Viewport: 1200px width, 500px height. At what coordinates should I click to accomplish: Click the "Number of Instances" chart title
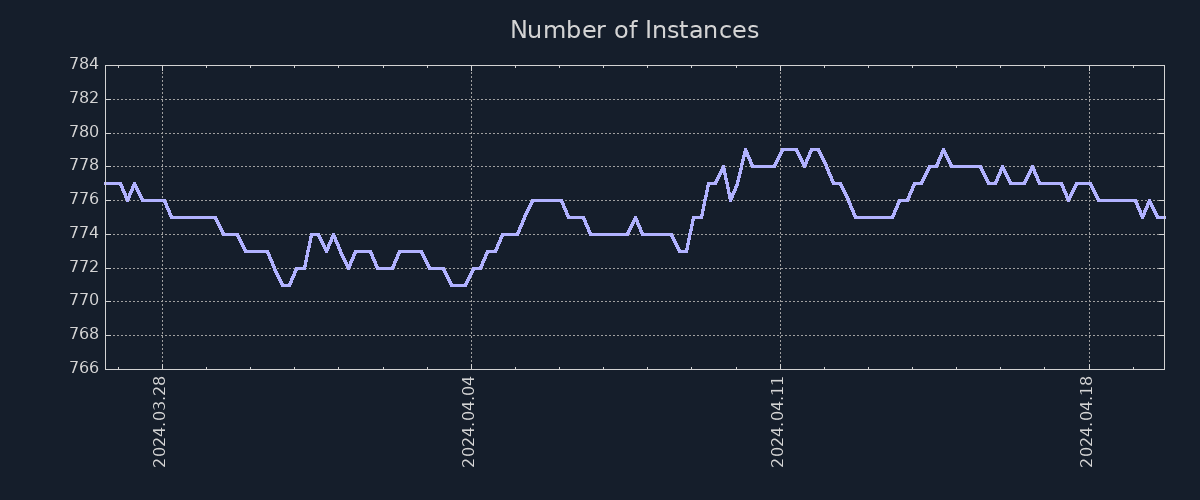634,30
